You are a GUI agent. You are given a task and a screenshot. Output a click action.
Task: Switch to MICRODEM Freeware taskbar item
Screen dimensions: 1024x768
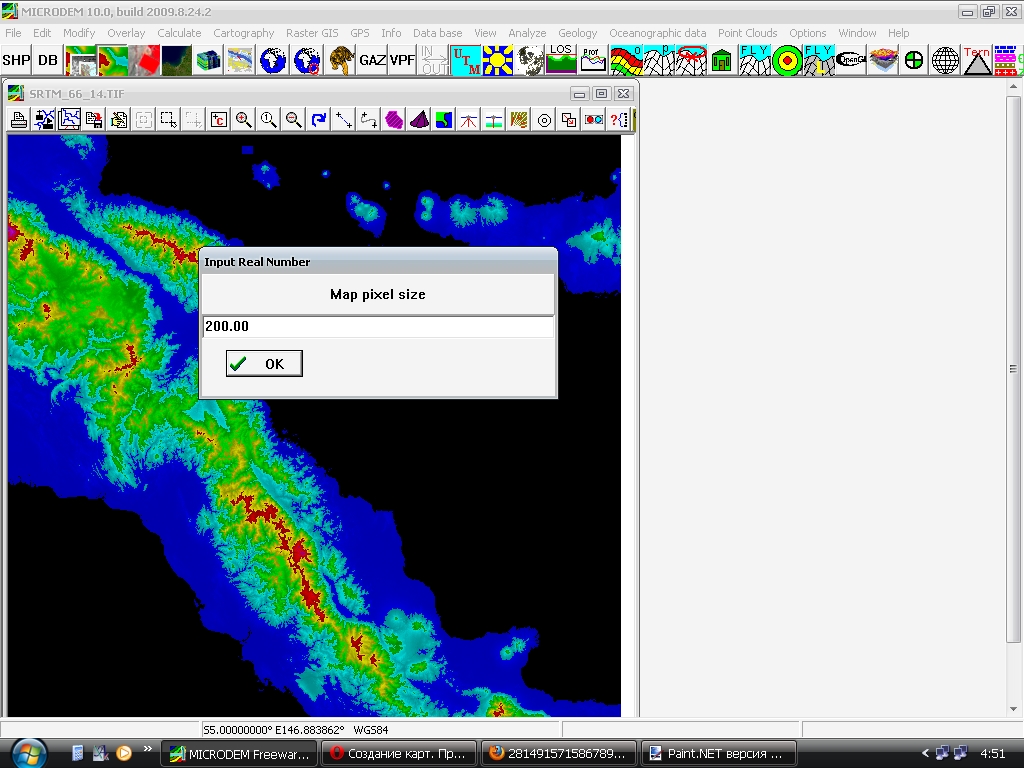point(239,754)
